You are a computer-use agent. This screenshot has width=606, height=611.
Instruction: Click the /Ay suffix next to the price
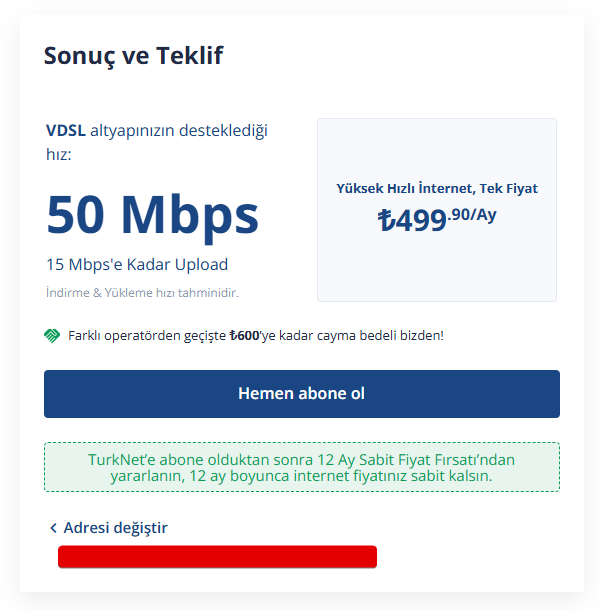click(484, 214)
